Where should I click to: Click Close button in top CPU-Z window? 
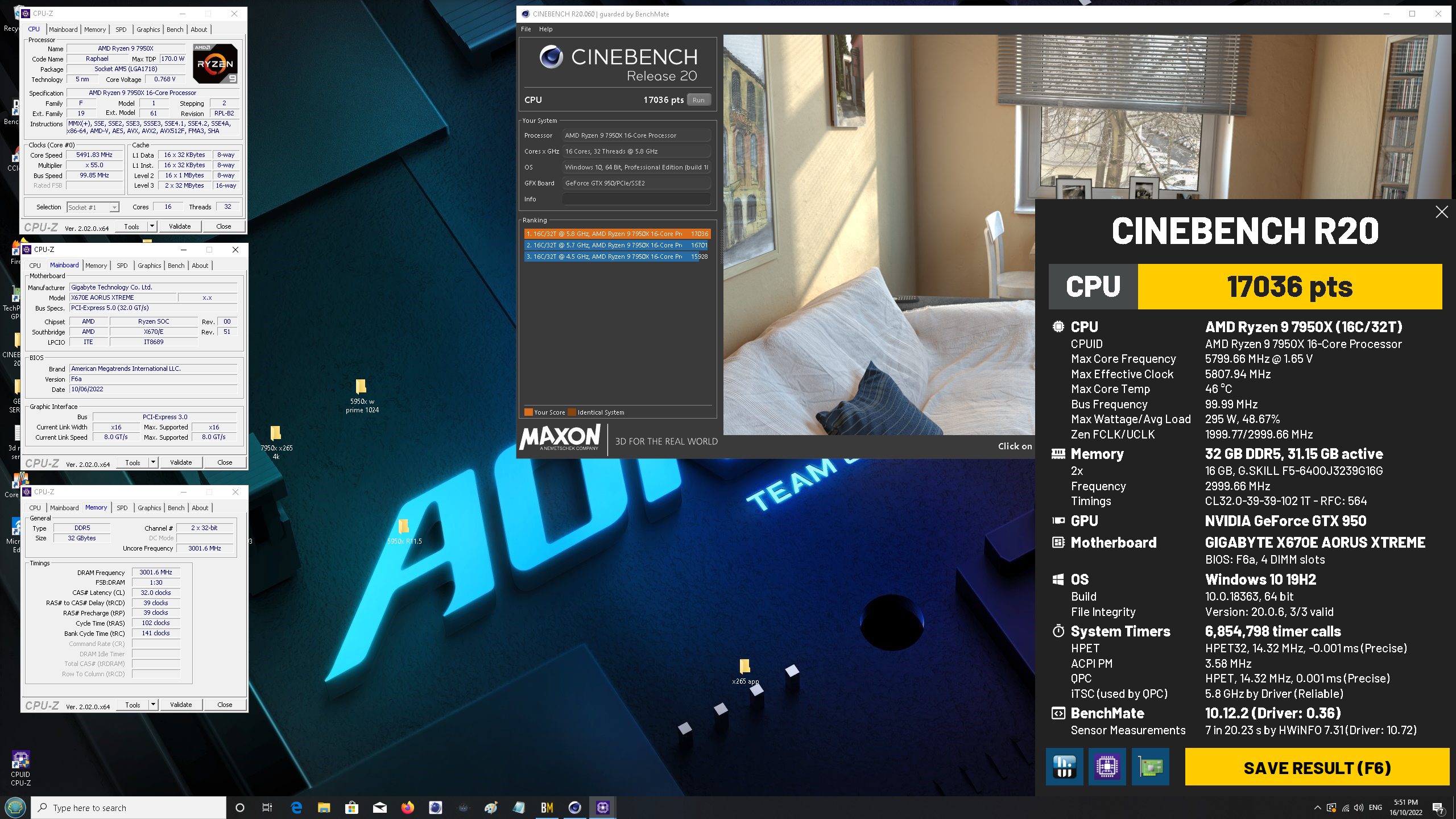(224, 226)
